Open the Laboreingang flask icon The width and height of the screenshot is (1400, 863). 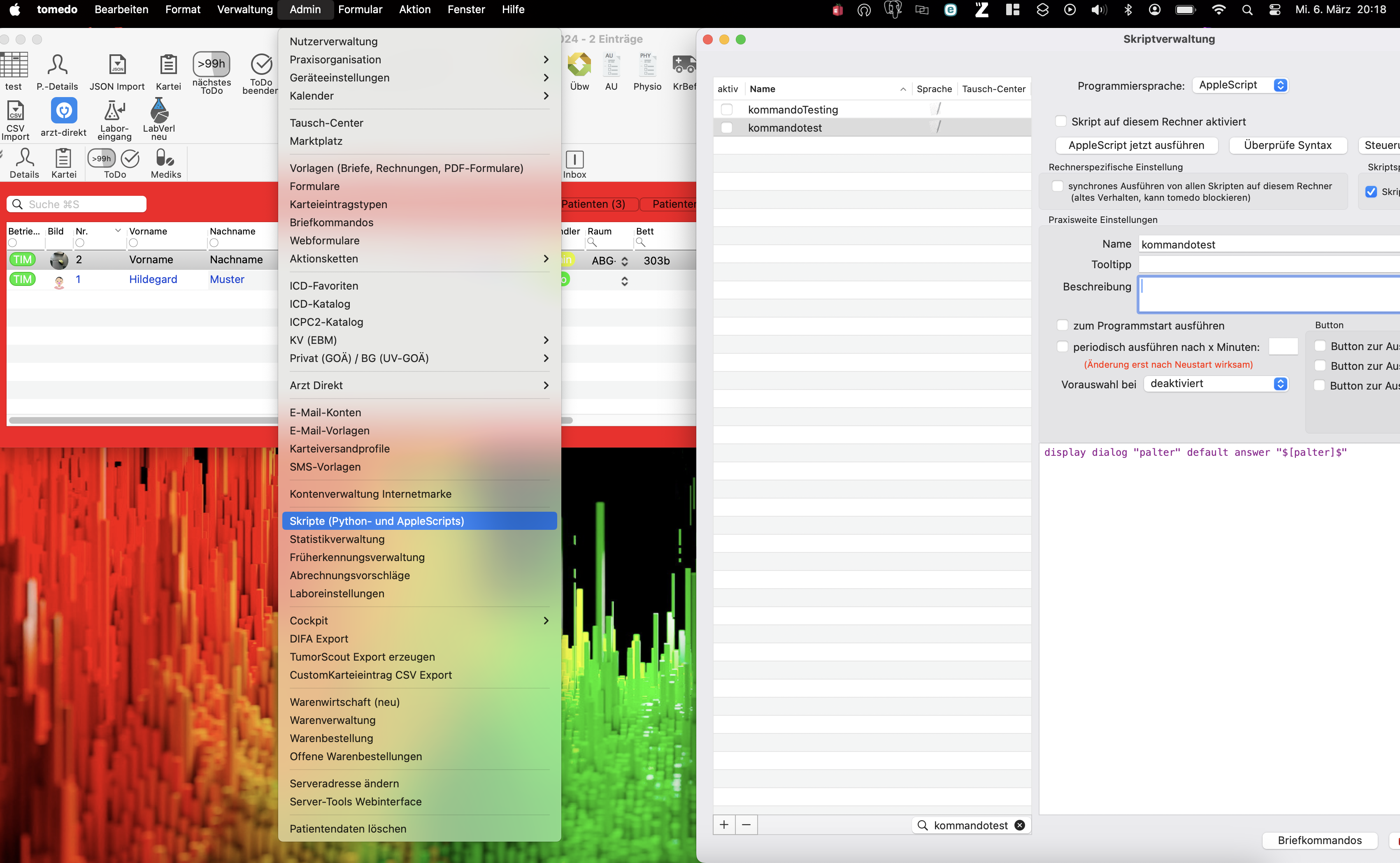pos(114,119)
